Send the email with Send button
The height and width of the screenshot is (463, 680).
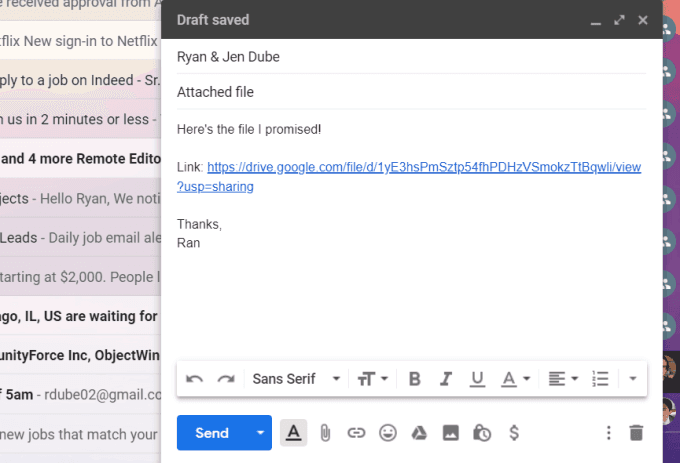212,433
